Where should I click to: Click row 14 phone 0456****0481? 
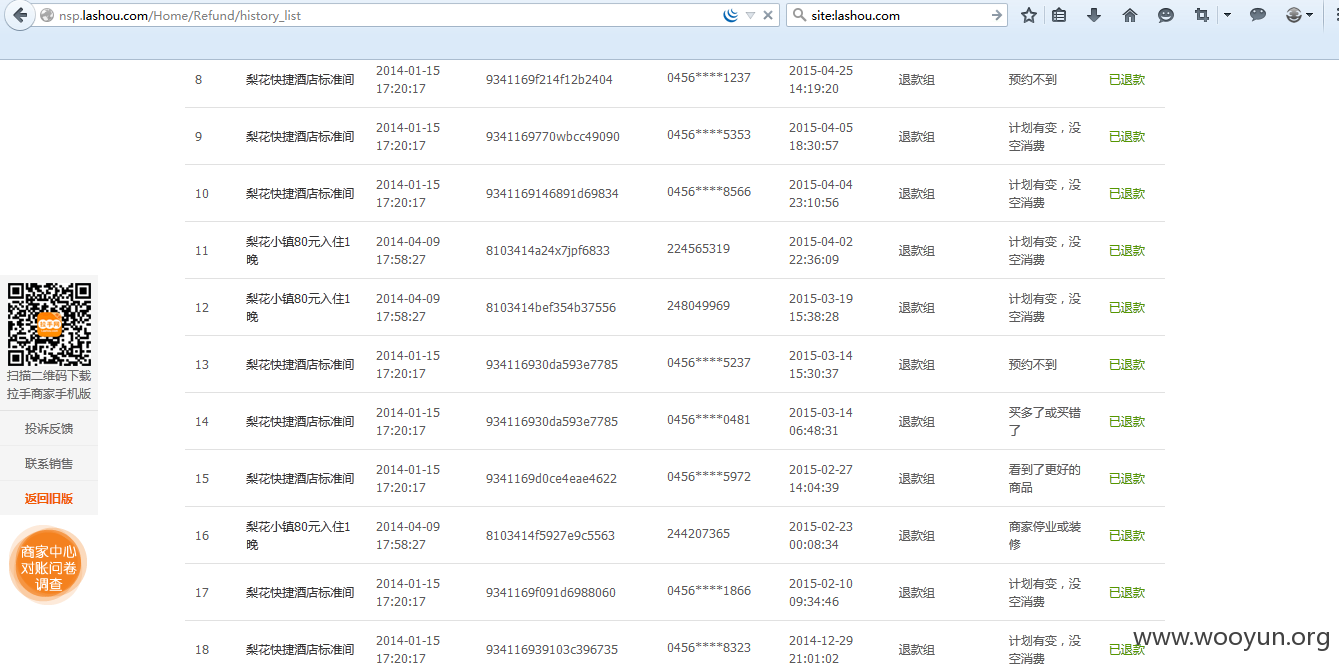pos(709,419)
